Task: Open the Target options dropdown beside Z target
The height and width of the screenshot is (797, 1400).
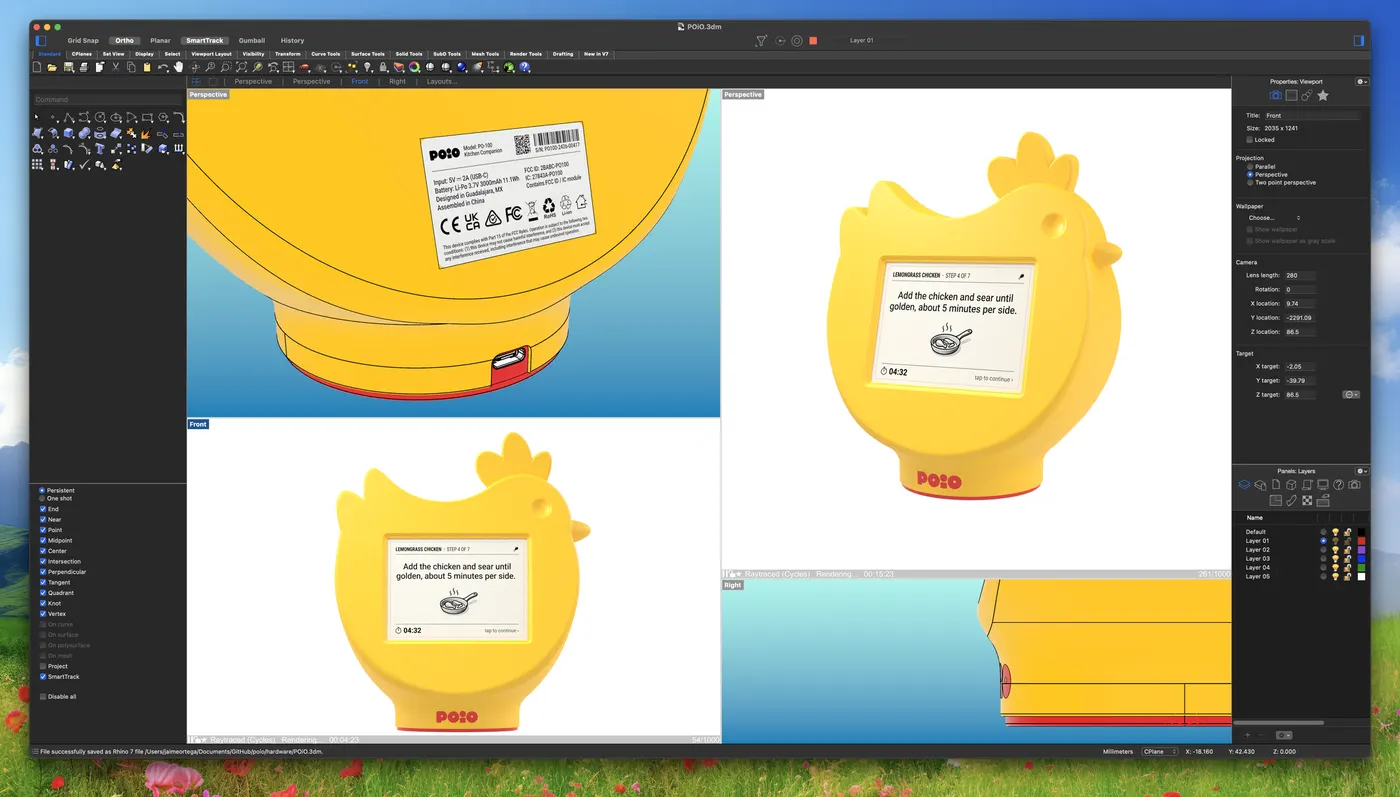Action: point(1351,395)
